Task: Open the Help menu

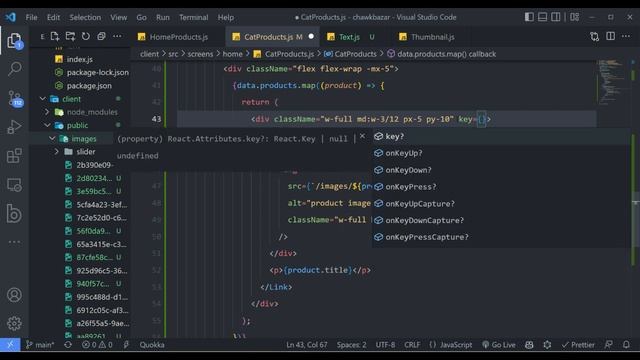Action: tap(226, 18)
